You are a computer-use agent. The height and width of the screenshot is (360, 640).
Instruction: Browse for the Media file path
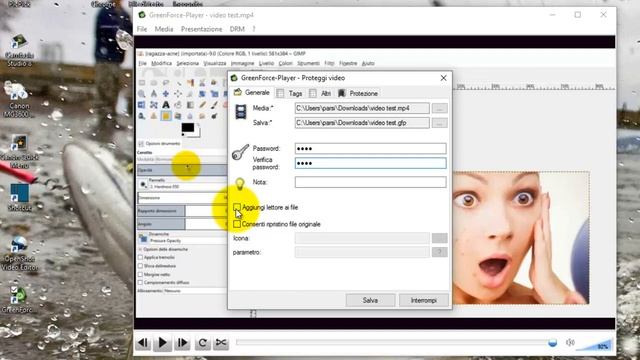coord(440,108)
